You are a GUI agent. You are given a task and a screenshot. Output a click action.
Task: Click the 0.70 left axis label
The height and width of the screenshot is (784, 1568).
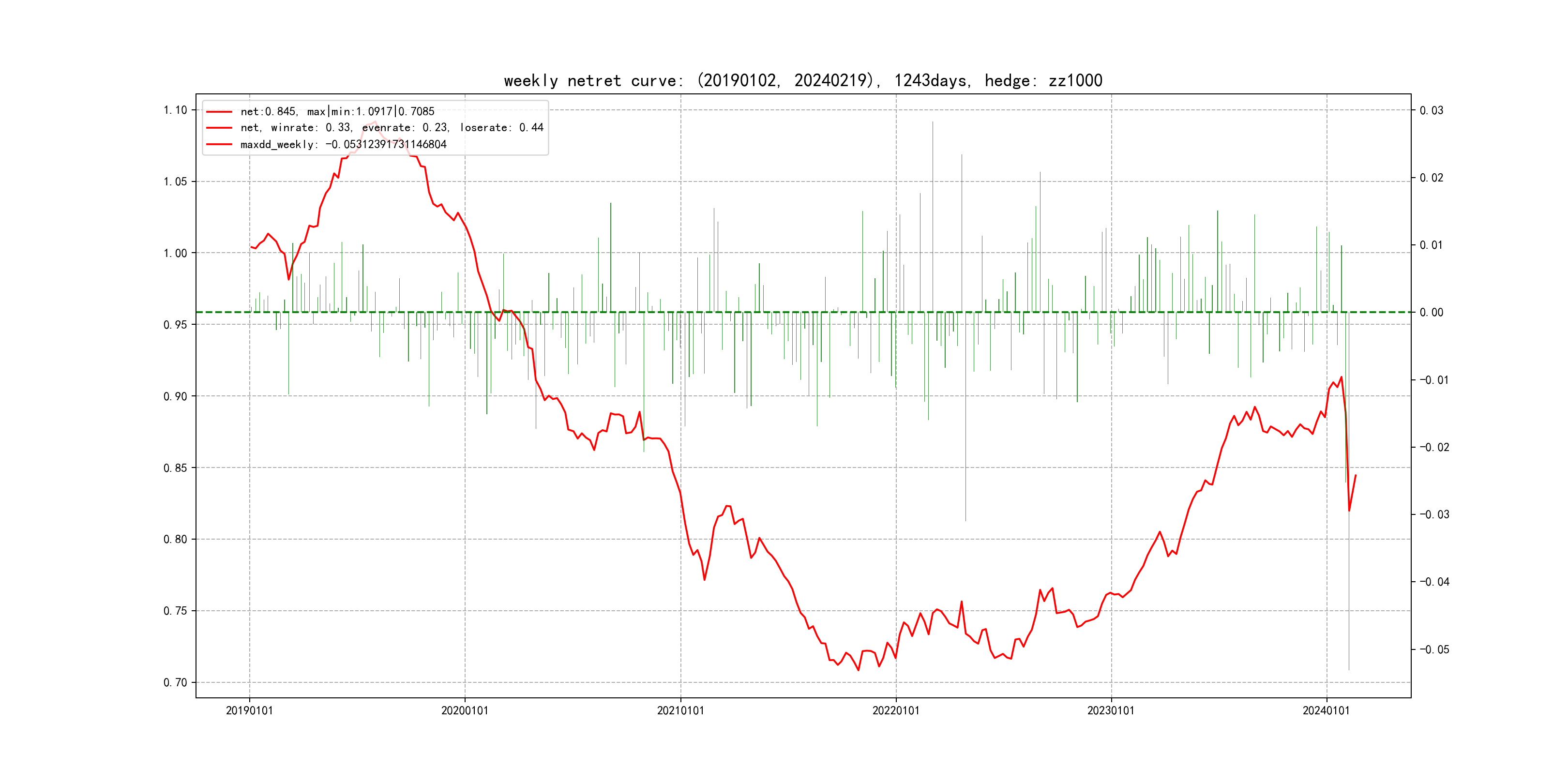(175, 682)
